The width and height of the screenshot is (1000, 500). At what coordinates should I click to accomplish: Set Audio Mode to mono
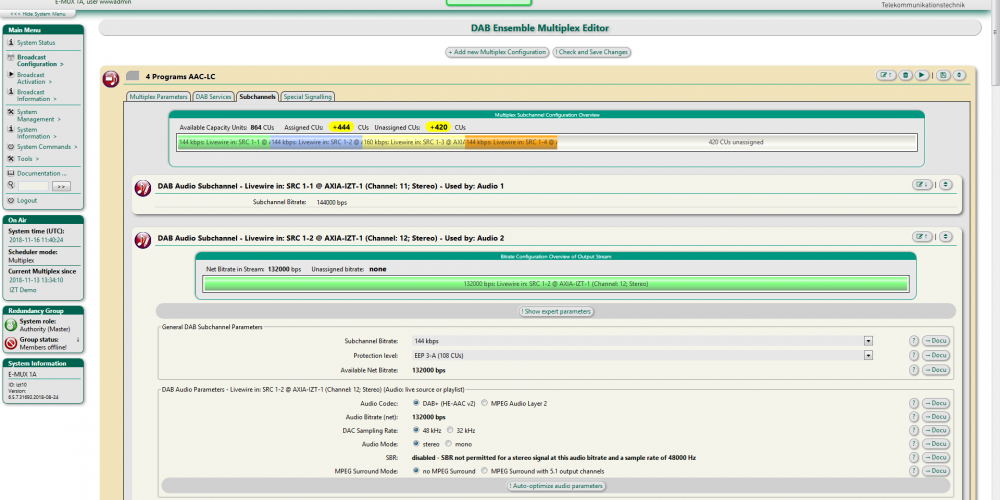point(449,443)
